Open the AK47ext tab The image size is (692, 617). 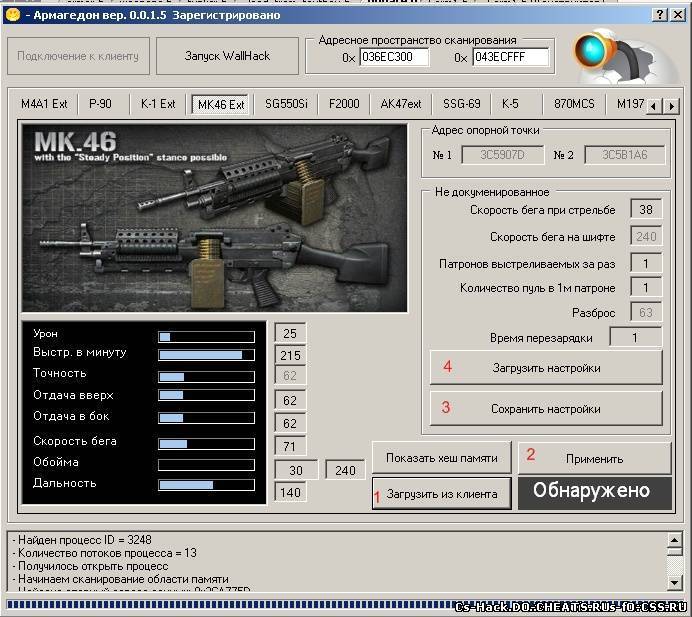coord(401,104)
